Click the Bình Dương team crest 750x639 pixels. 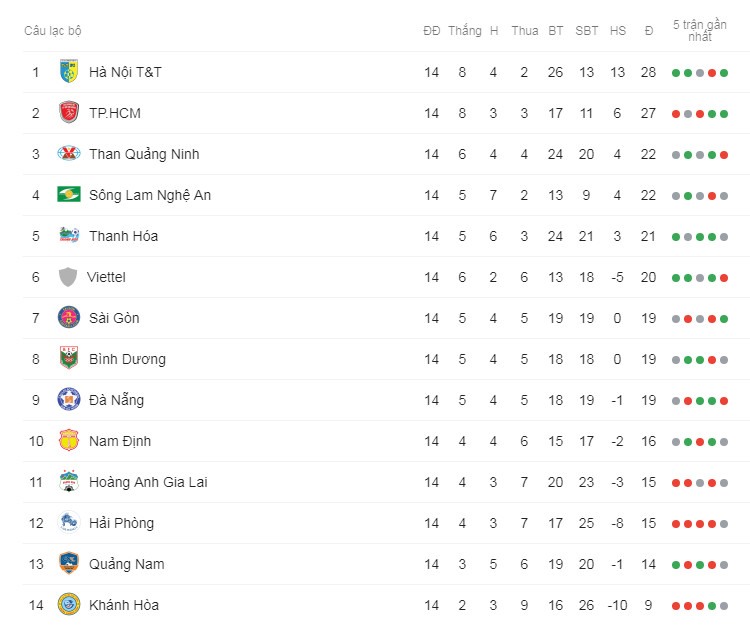68,358
